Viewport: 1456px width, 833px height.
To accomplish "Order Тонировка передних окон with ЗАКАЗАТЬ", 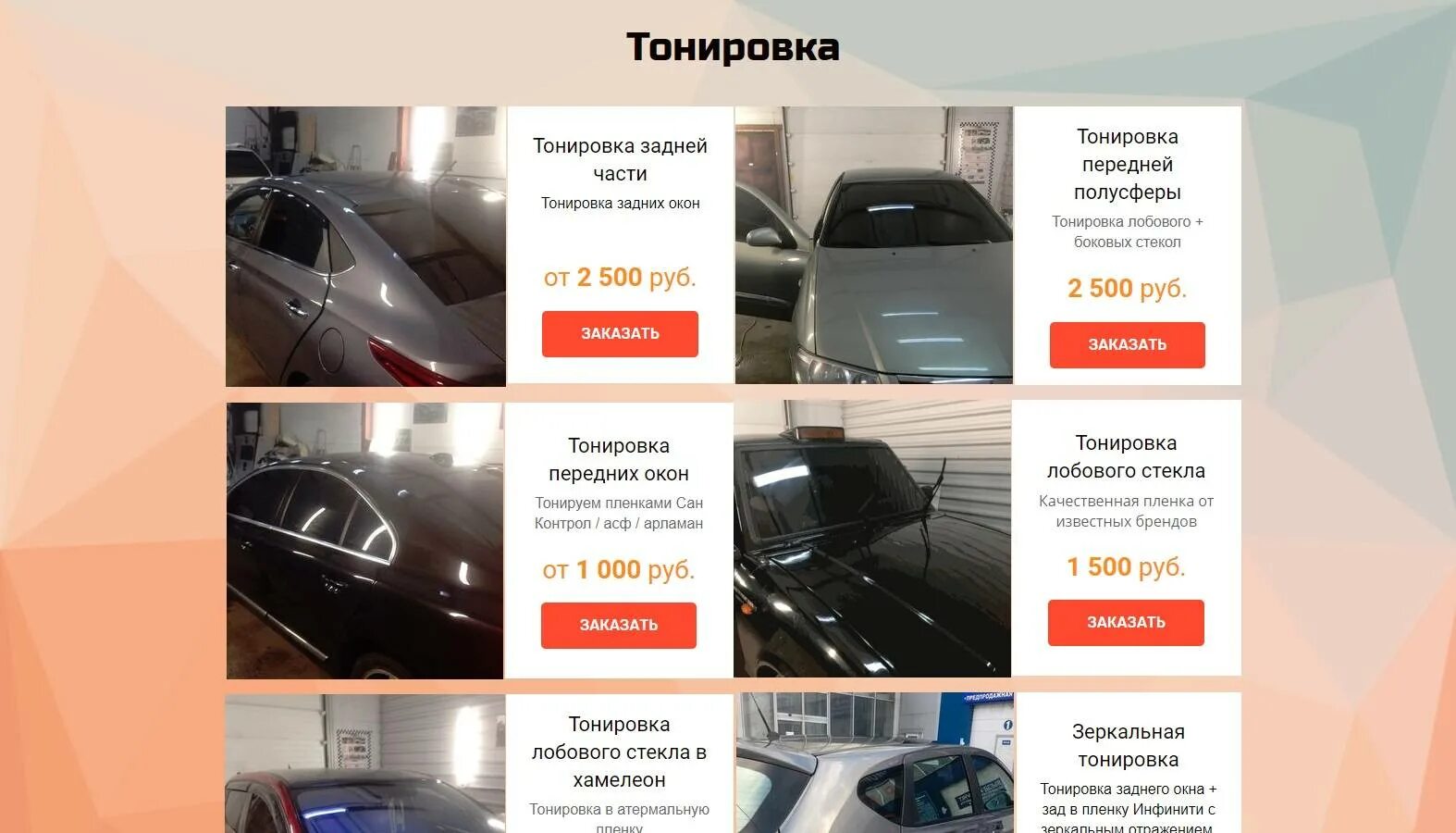I will (x=619, y=626).
